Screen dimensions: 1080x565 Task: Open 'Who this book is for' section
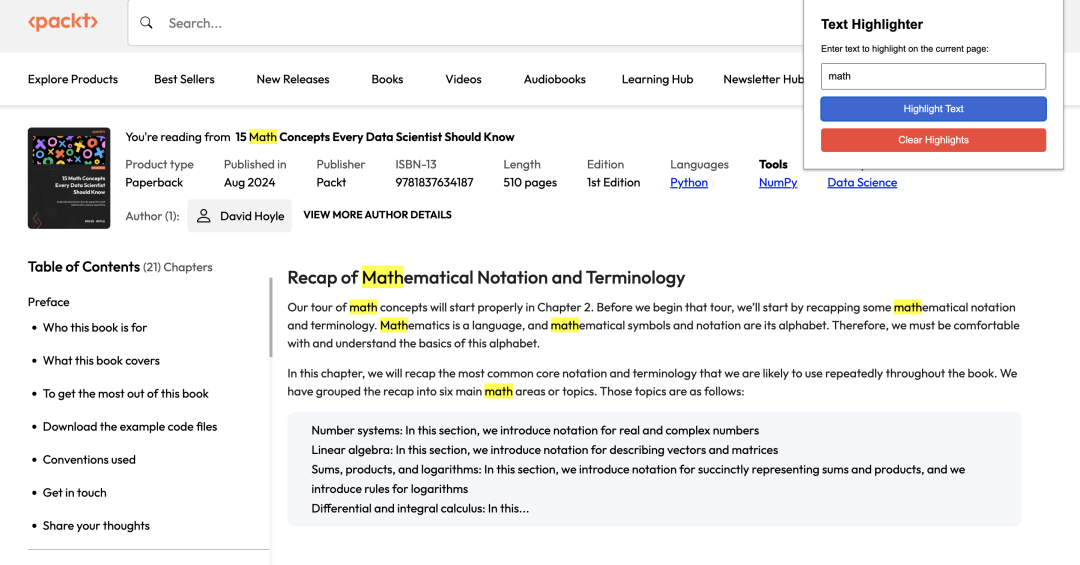pyautogui.click(x=95, y=327)
